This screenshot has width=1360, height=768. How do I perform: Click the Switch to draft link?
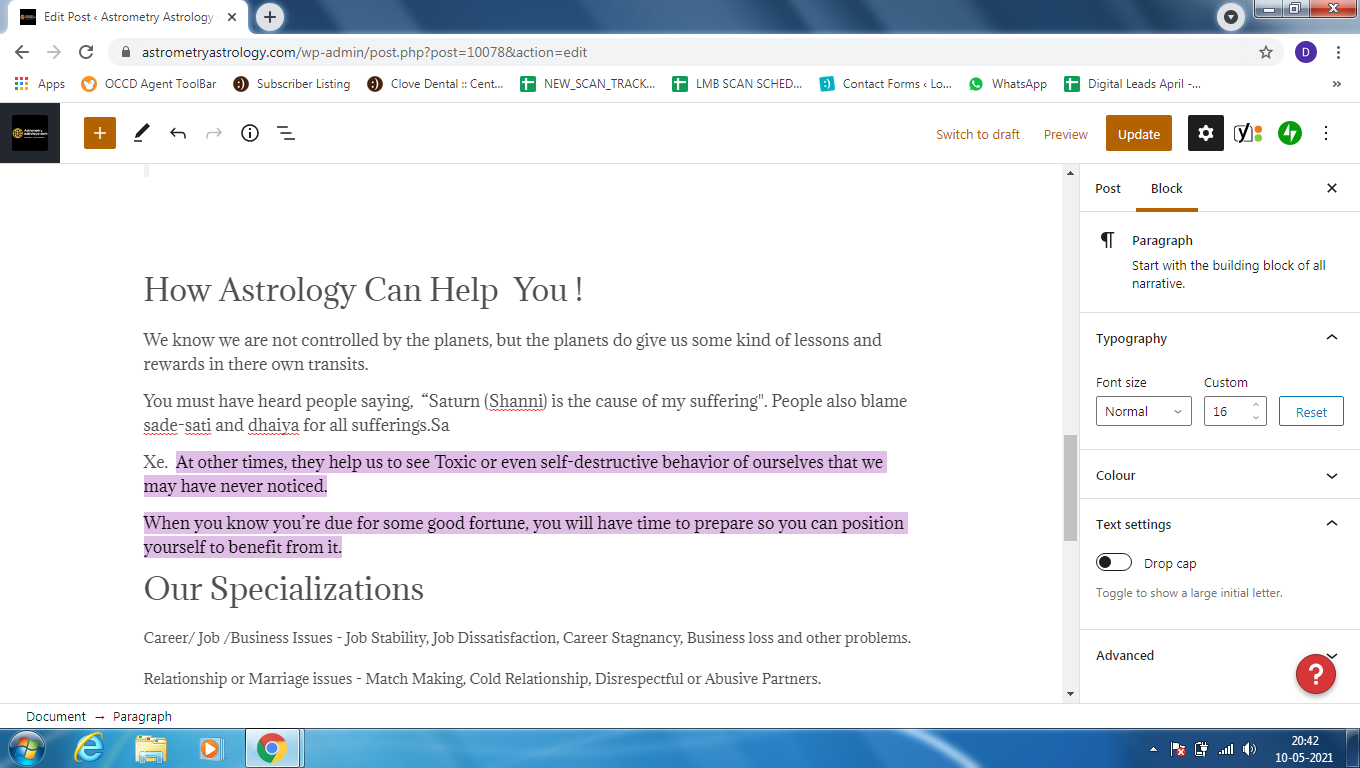pyautogui.click(x=977, y=134)
